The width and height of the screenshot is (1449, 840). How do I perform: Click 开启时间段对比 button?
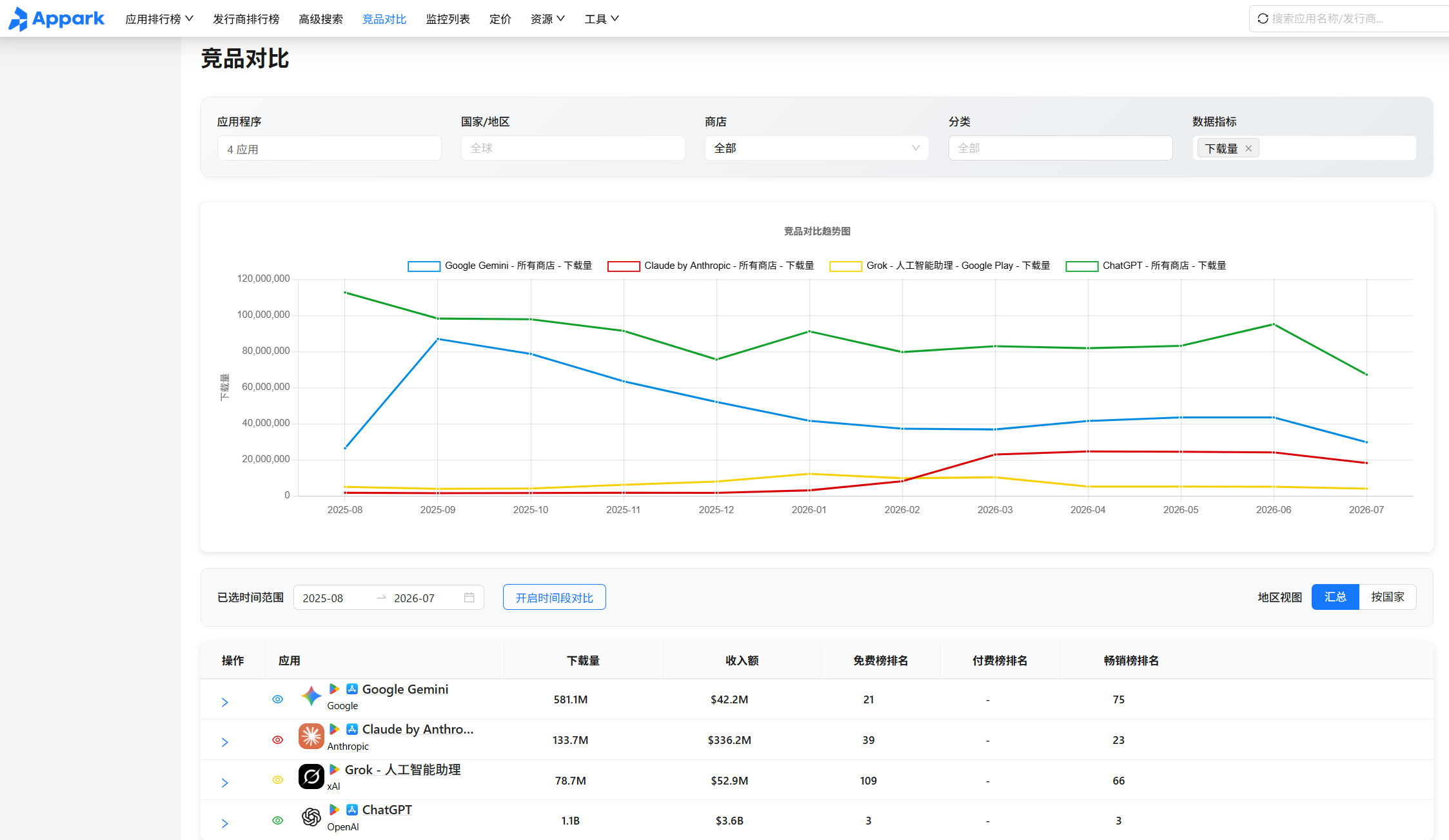click(x=555, y=598)
